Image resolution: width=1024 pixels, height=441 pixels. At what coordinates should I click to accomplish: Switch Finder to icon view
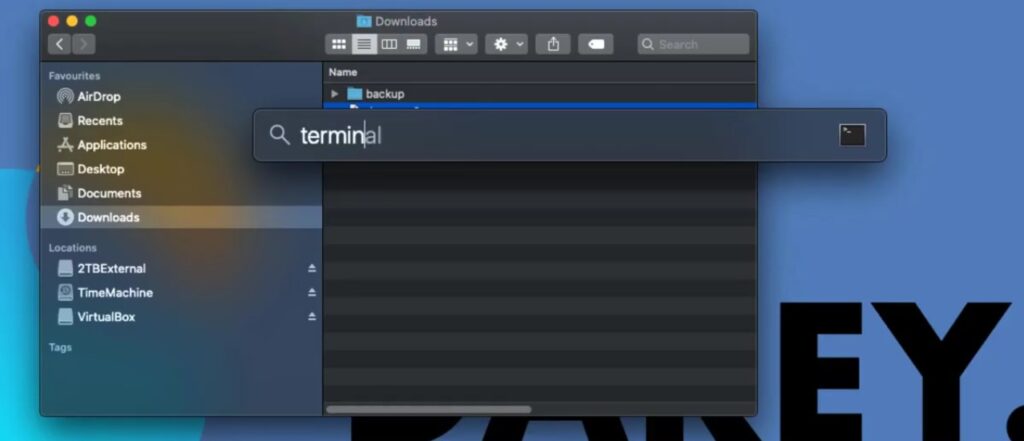click(338, 44)
